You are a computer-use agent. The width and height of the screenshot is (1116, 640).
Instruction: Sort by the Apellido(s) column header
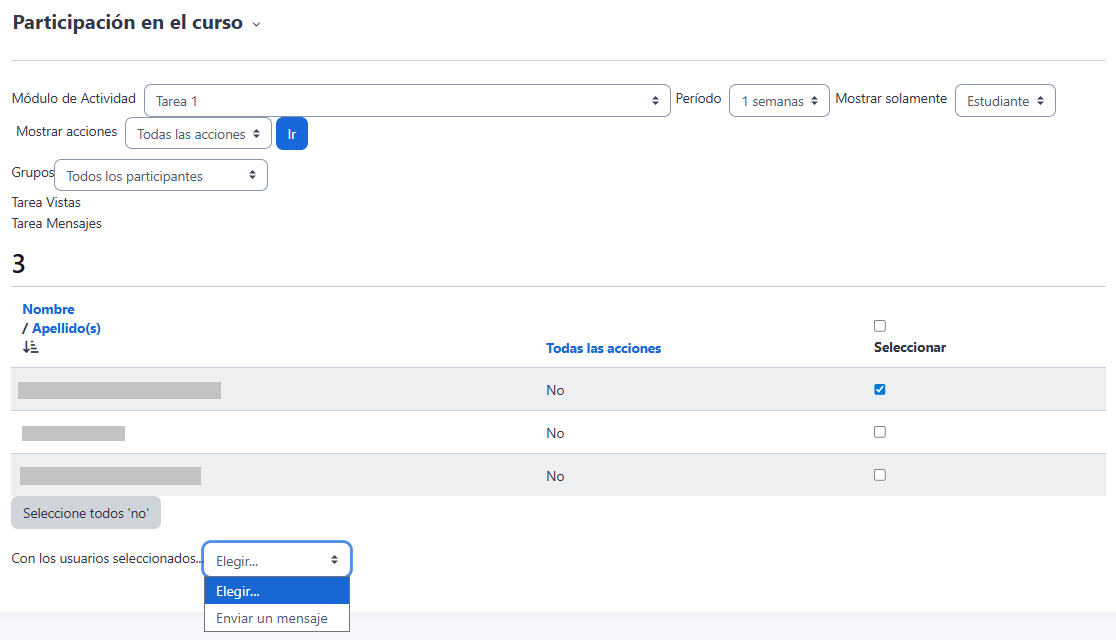point(66,328)
